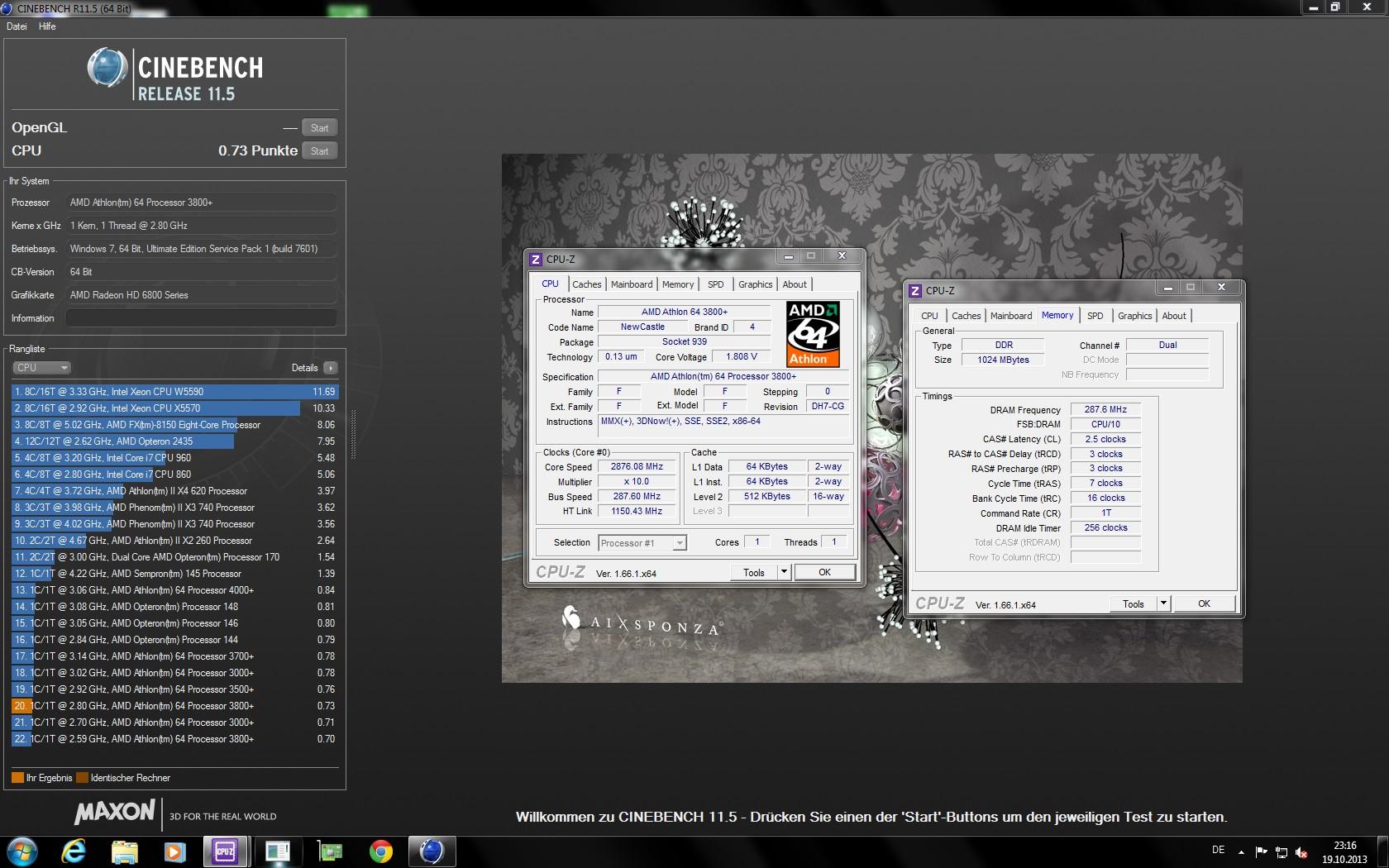Click Tools button in CPU-Z Memory window
Viewport: 1389px width, 868px height.
pyautogui.click(x=1134, y=603)
